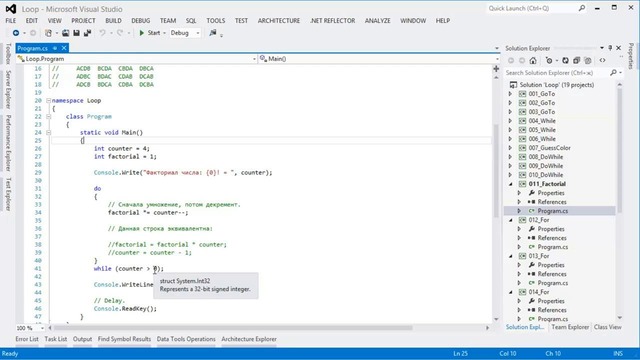Click the Navigate Backward toolbar icon
640x360 pixels.
pyautogui.click(x=16, y=33)
